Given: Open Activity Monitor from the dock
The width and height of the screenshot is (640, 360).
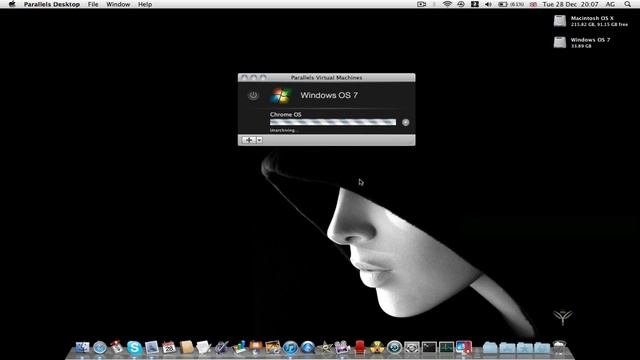Looking at the screenshot, I should point(446,347).
